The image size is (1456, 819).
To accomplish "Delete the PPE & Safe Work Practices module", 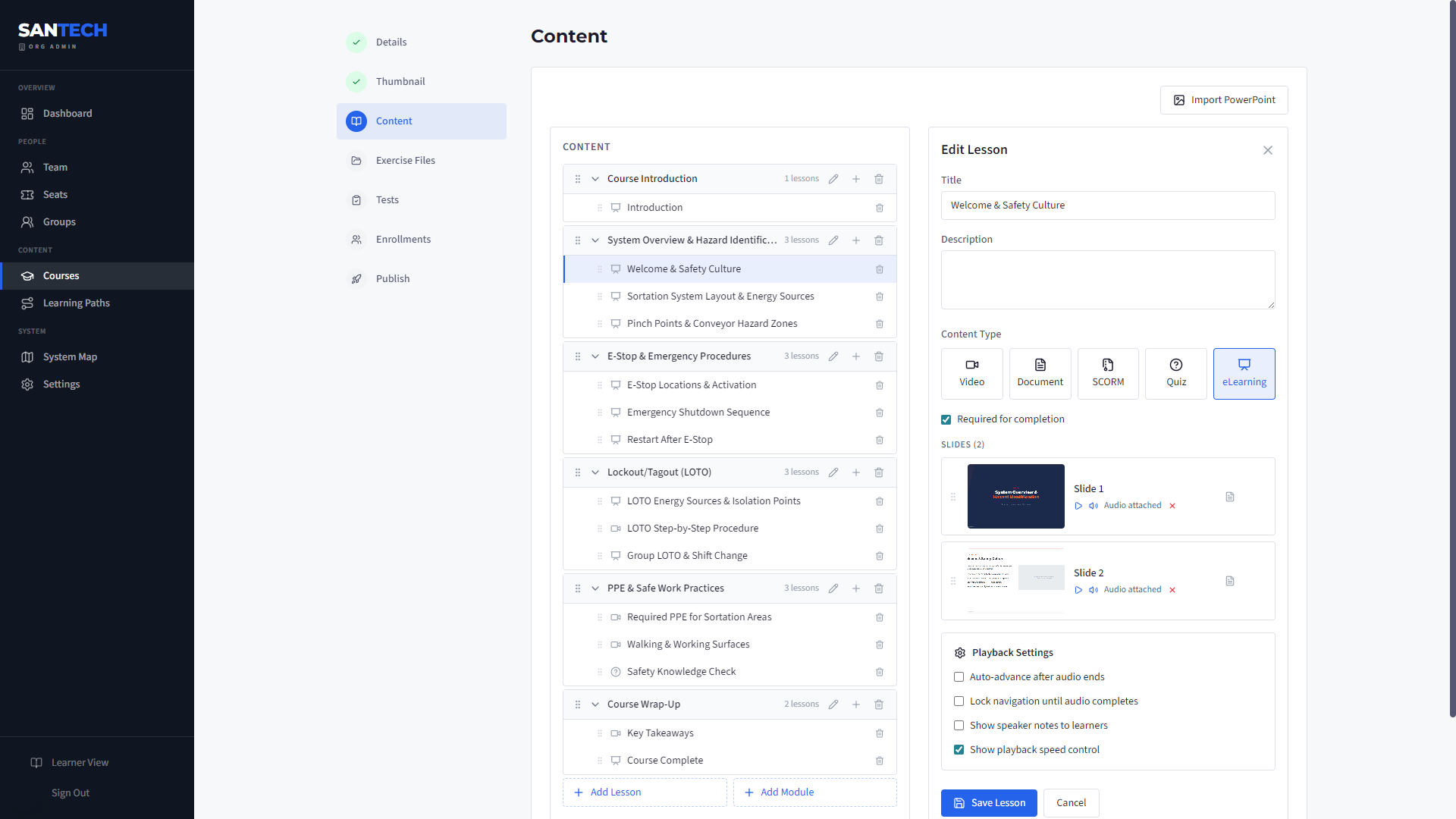I will tap(879, 588).
